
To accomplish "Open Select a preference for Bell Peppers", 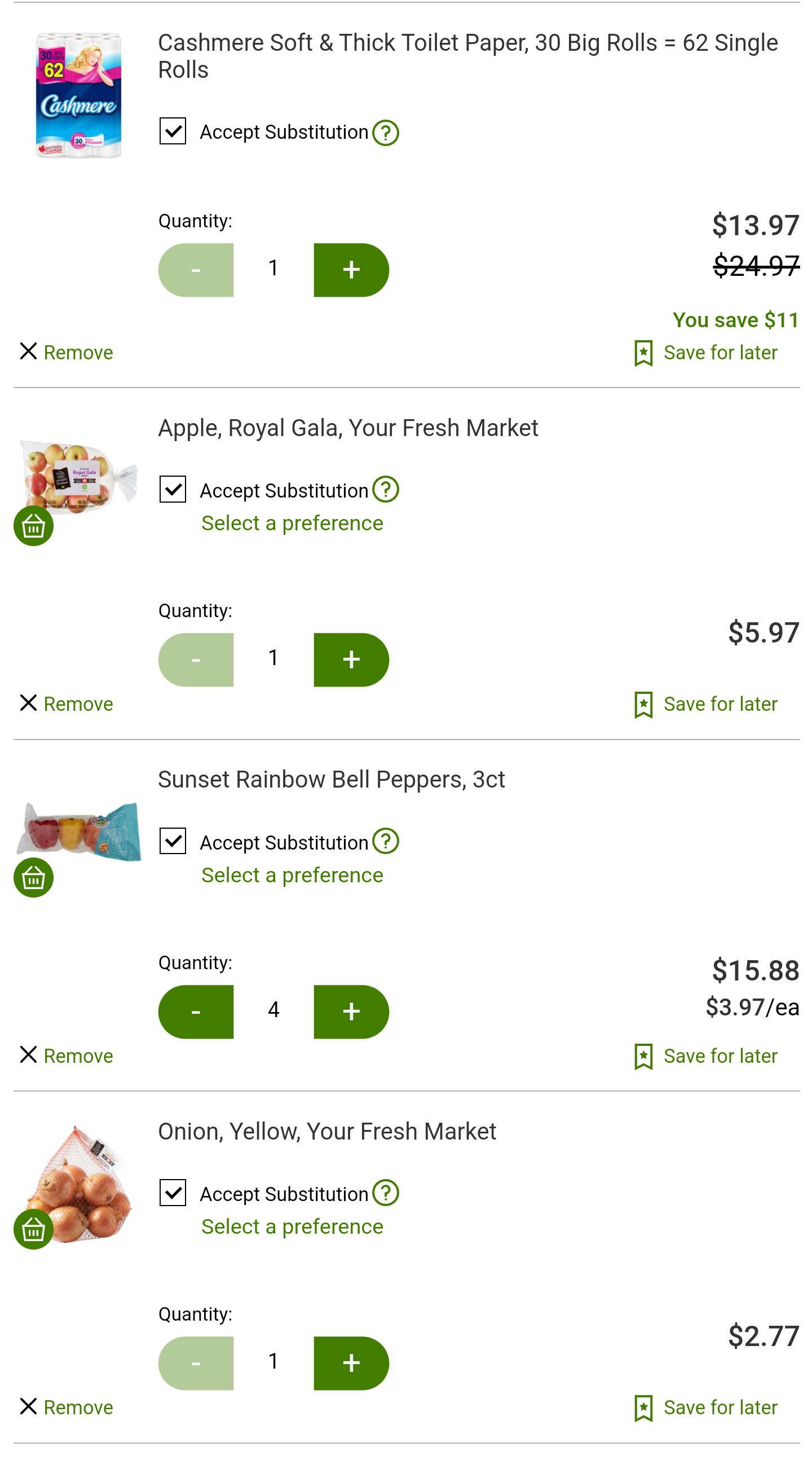I will pyautogui.click(x=293, y=875).
